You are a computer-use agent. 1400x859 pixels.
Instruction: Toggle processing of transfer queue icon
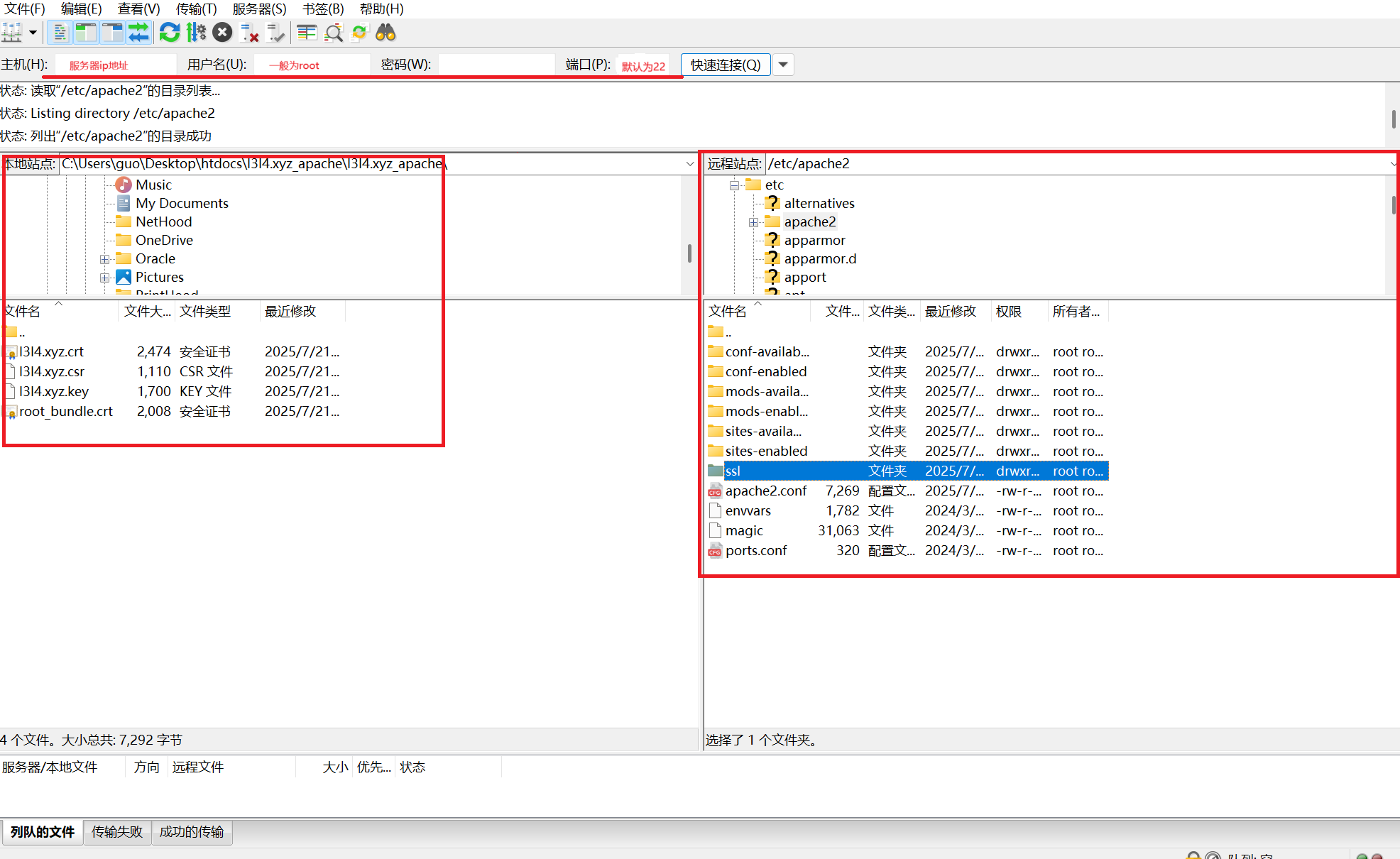pyautogui.click(x=196, y=33)
